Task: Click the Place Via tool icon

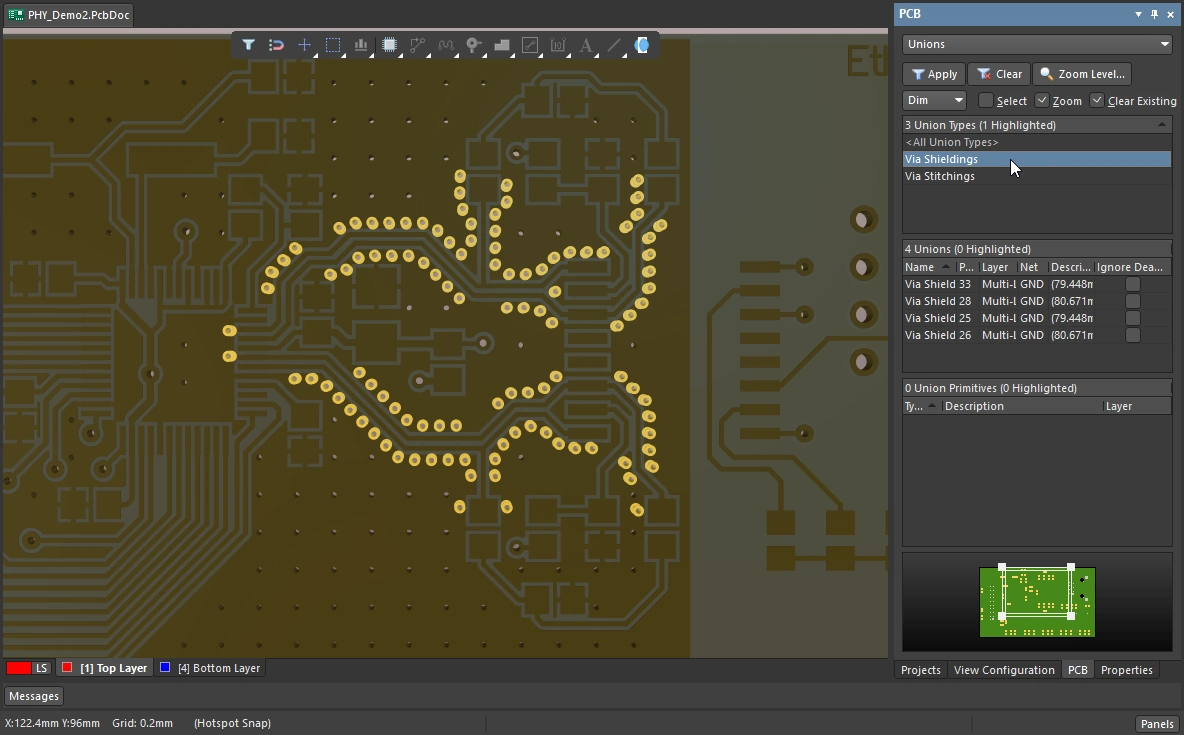Action: click(x=474, y=45)
